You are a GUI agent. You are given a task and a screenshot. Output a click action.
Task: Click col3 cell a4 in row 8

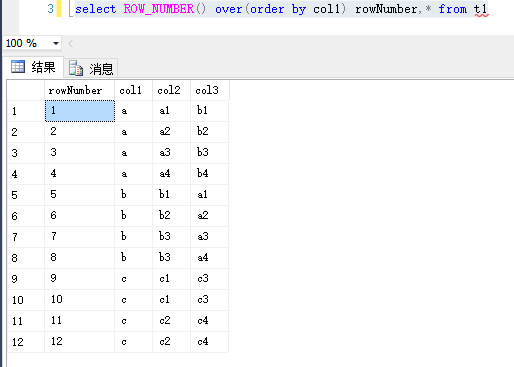209,258
